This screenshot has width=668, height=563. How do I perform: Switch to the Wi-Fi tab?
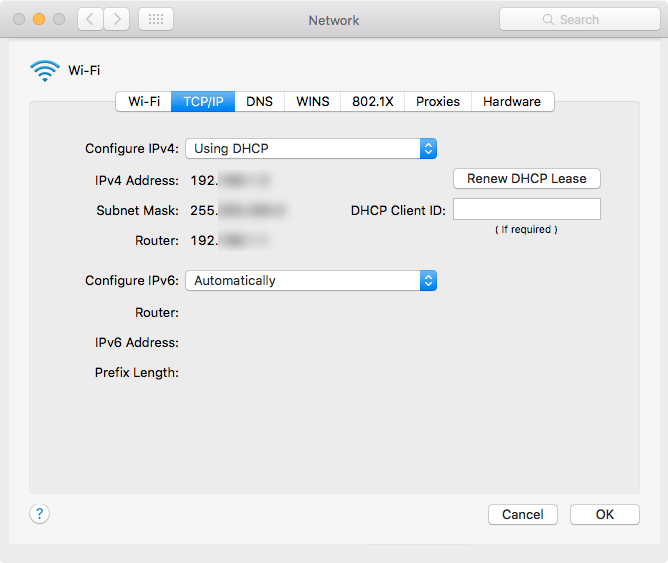click(x=144, y=101)
